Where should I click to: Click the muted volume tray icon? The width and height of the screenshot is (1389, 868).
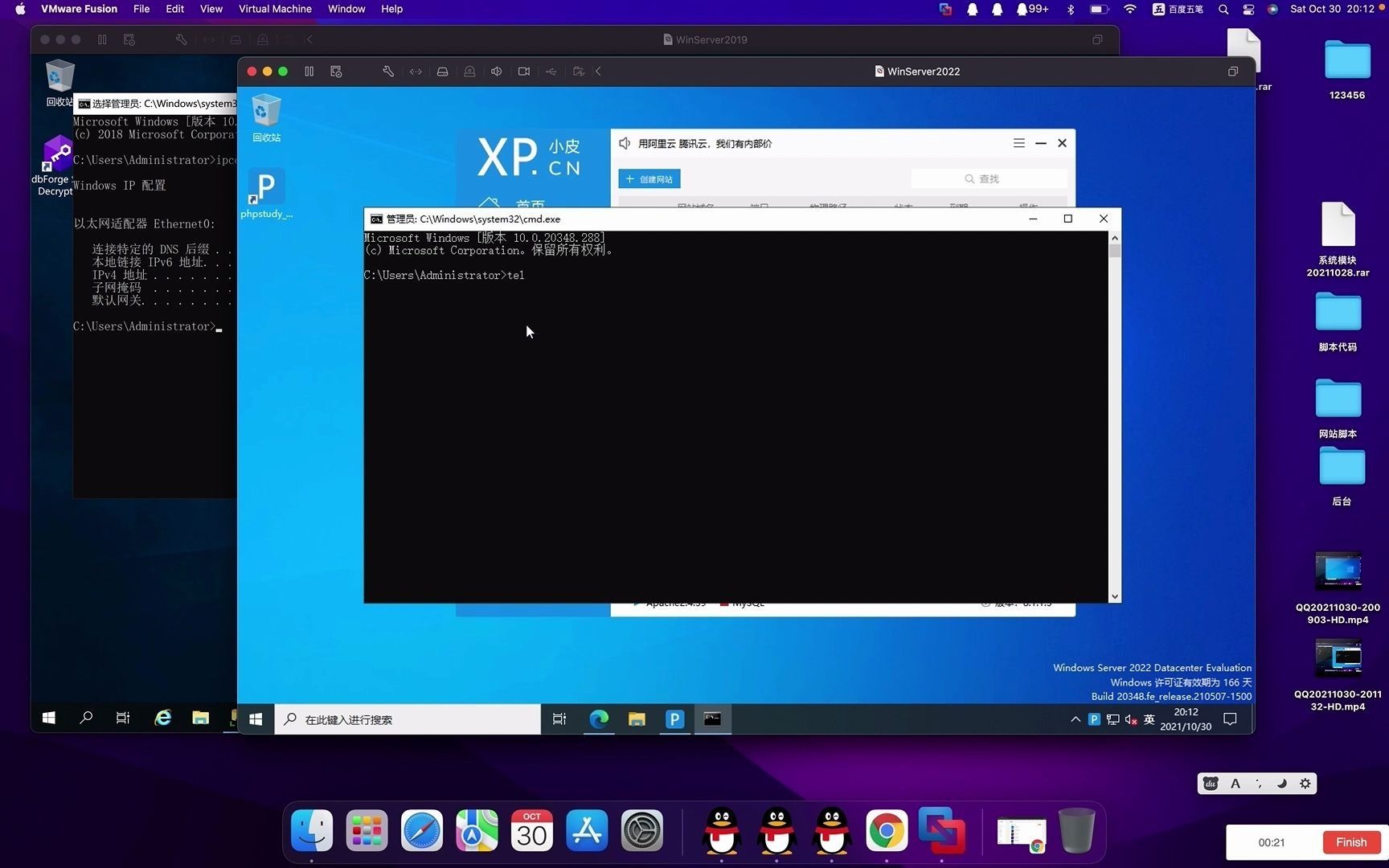(x=1131, y=719)
